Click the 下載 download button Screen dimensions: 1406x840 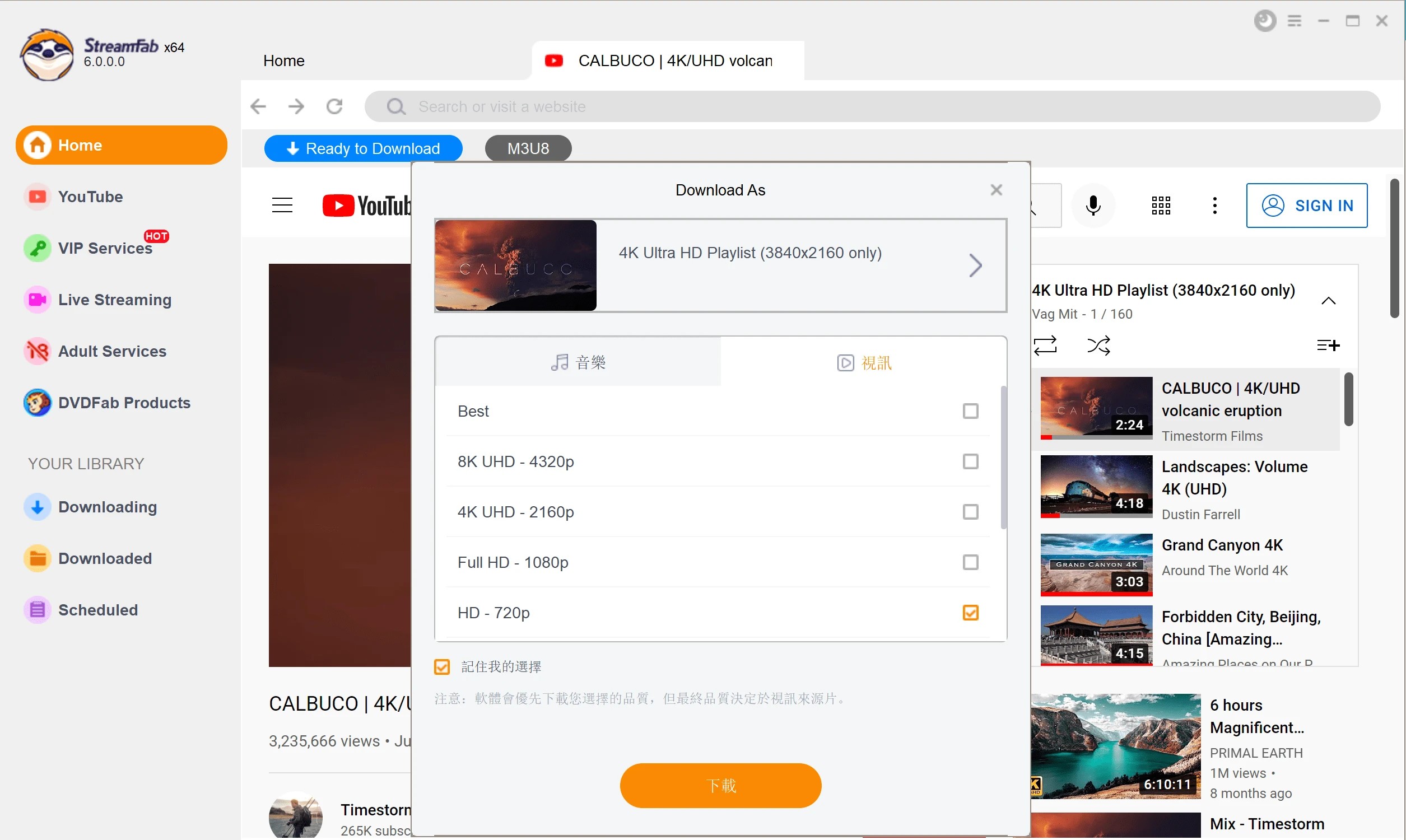[720, 785]
